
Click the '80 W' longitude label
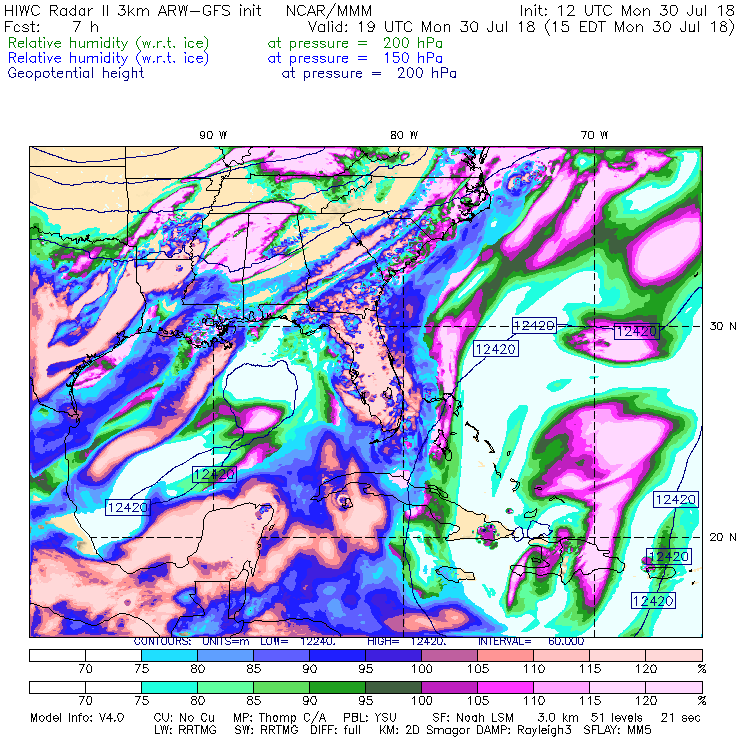click(x=404, y=135)
